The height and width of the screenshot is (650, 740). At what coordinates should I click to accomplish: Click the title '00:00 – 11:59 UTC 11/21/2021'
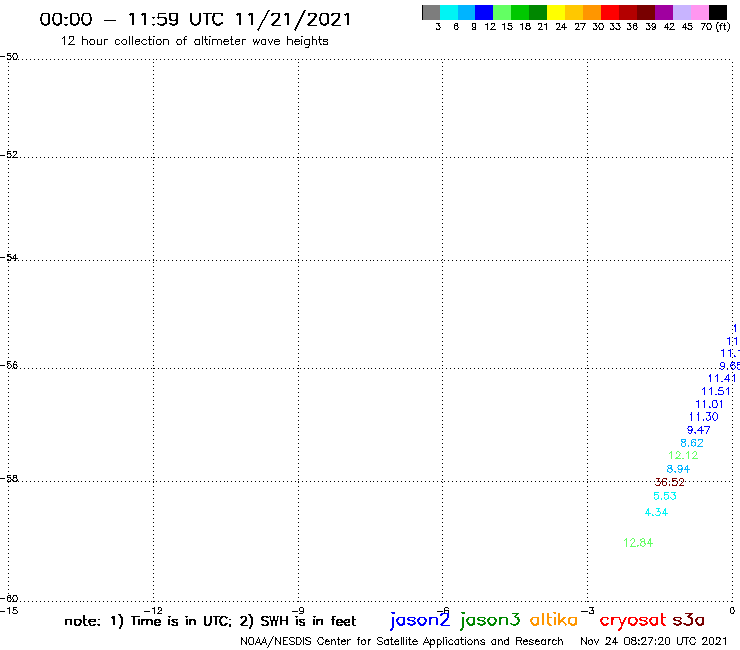click(195, 19)
